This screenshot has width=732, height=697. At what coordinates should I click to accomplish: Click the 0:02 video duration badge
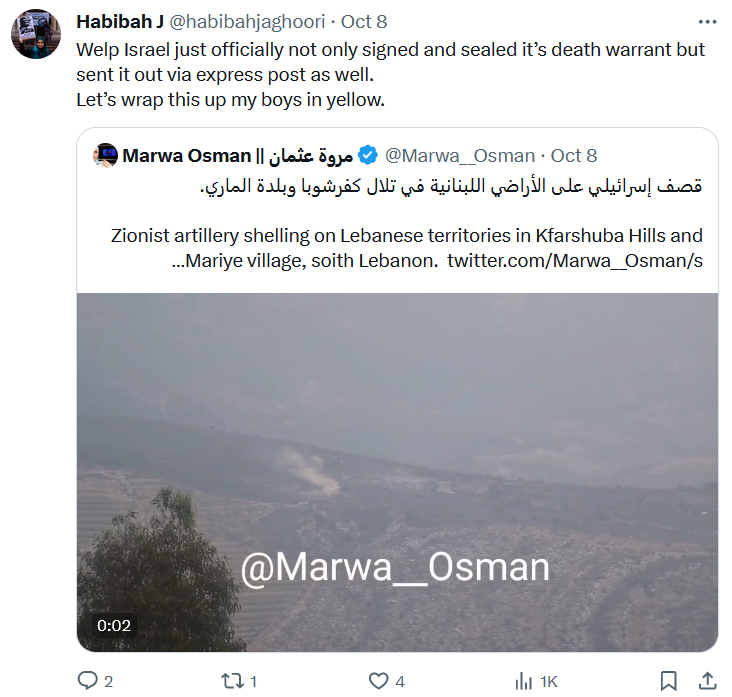pyautogui.click(x=114, y=625)
